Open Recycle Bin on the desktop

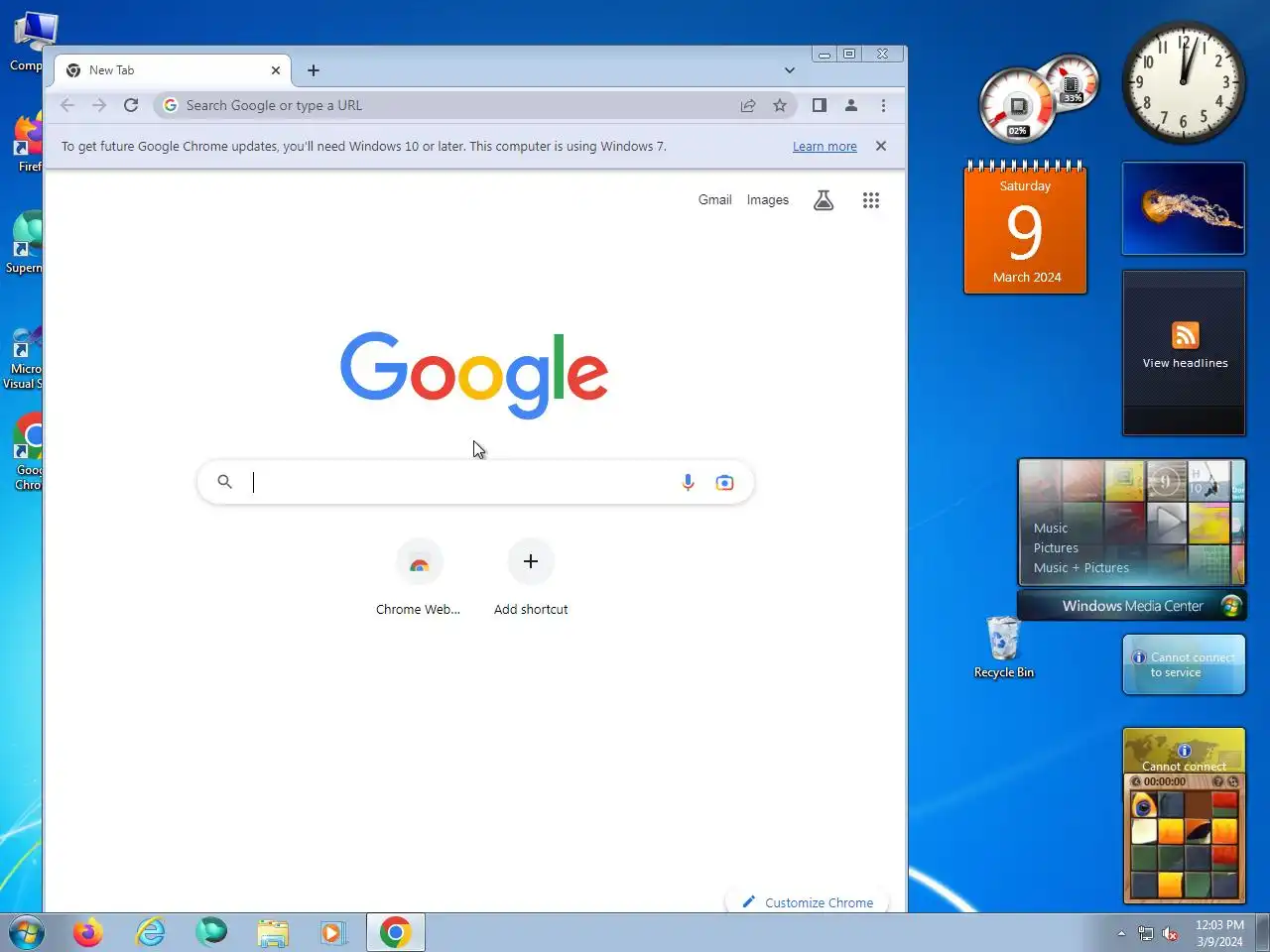click(x=1004, y=648)
